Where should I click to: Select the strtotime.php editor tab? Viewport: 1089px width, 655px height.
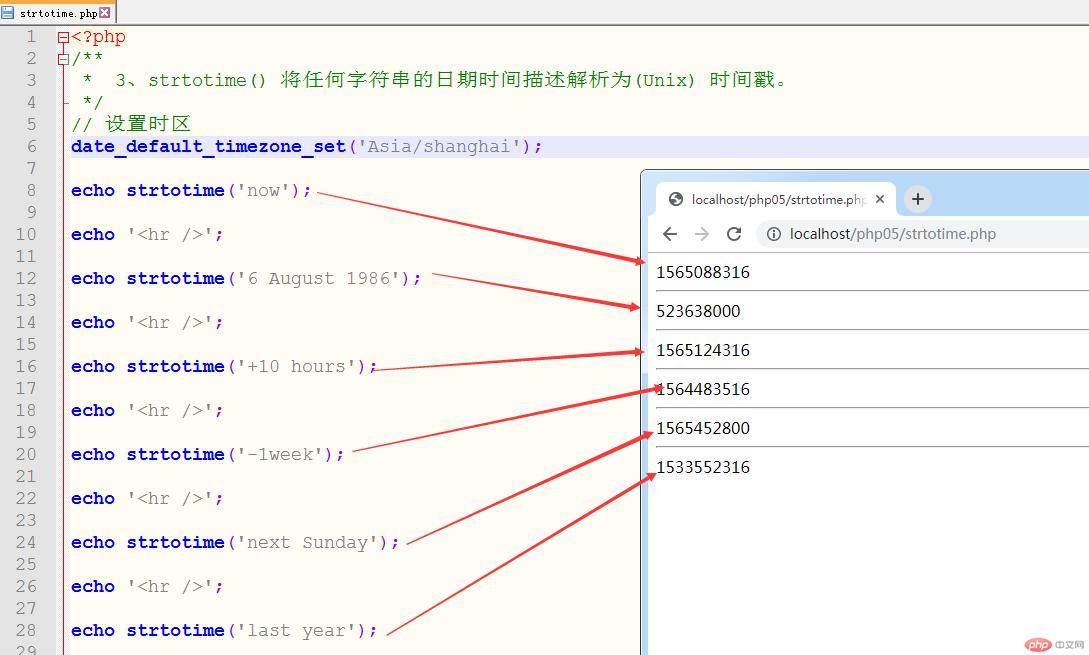(60, 13)
